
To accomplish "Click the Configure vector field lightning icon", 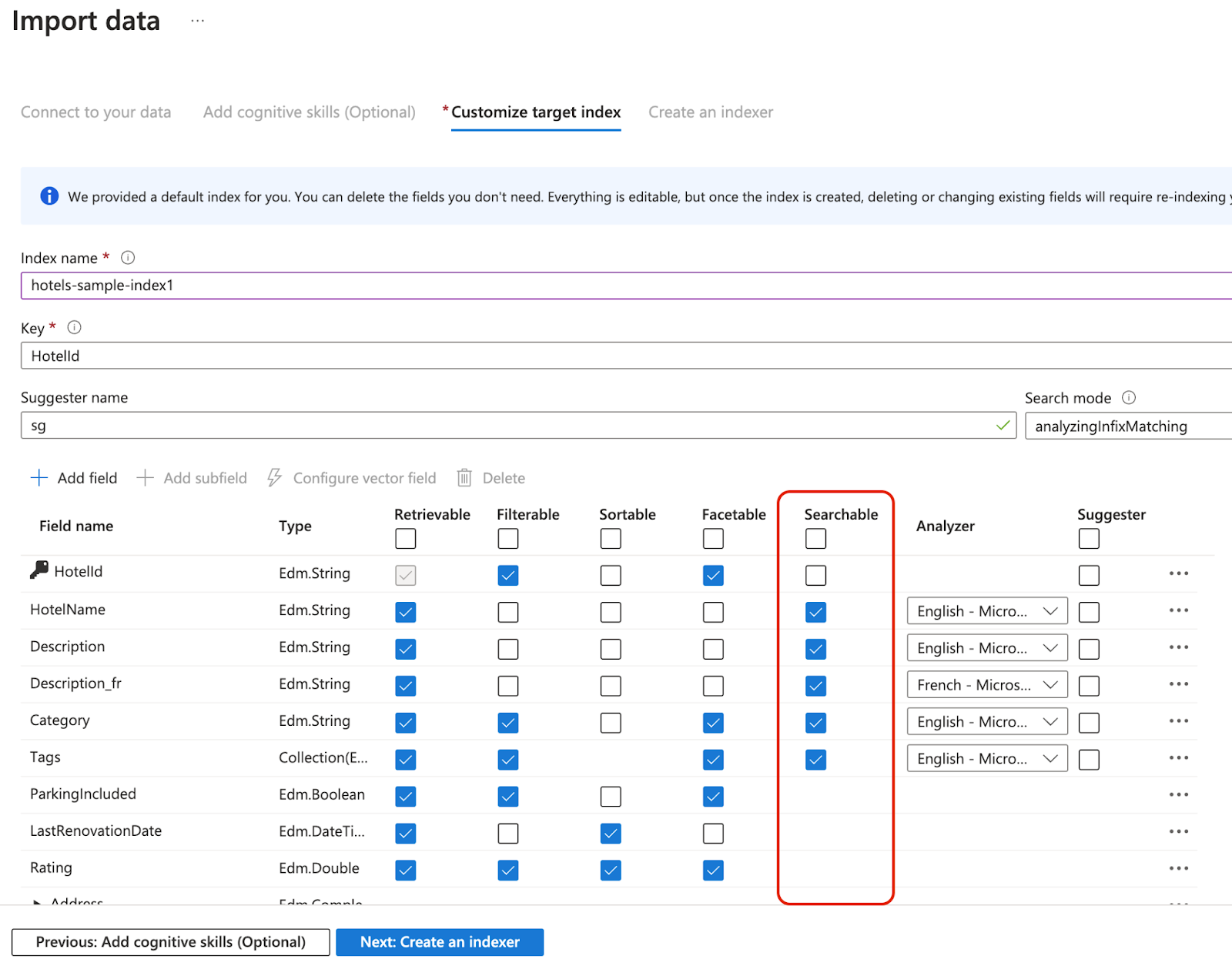I will [x=274, y=478].
